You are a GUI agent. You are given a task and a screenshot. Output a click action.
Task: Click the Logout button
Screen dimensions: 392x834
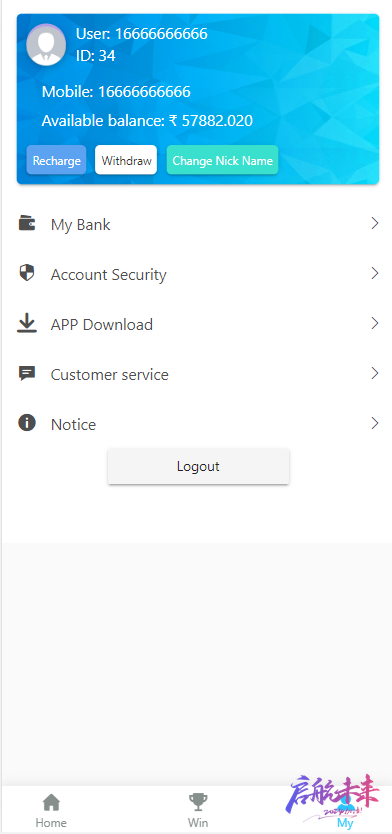(198, 466)
